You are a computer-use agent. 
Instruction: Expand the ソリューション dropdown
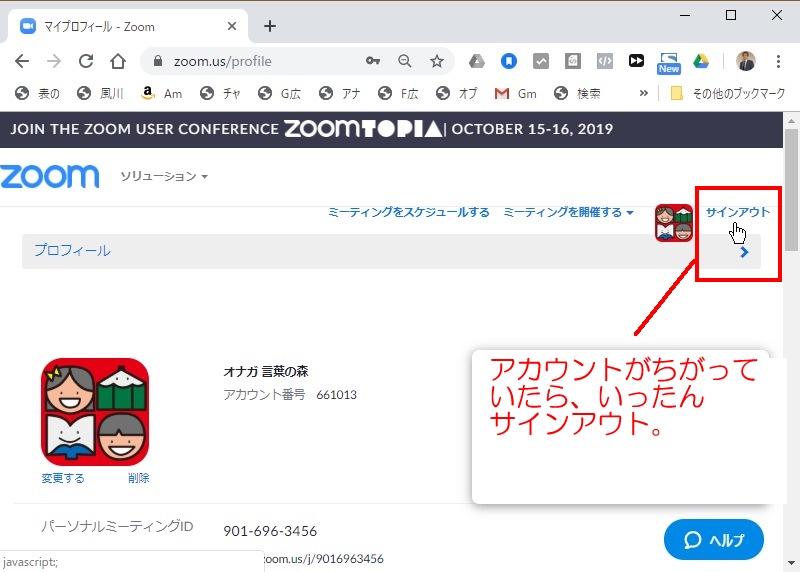164,177
